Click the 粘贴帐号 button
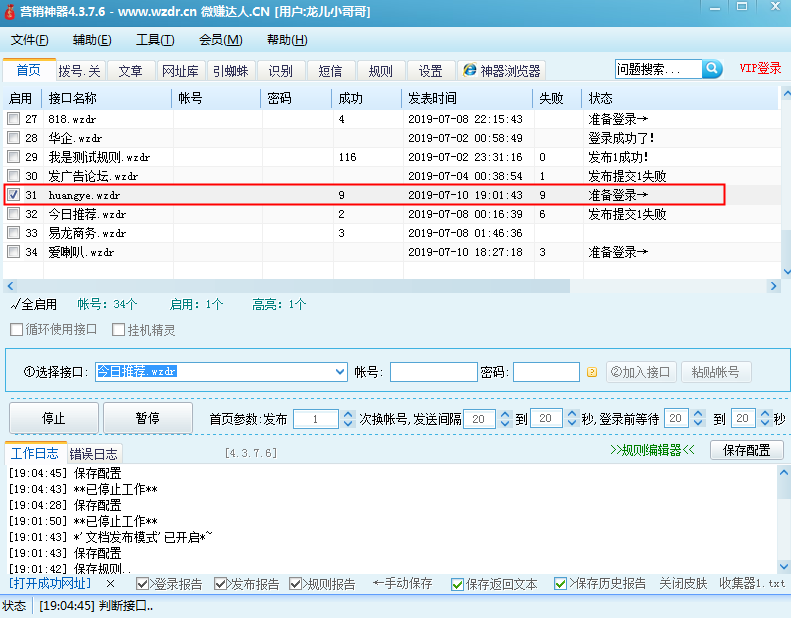This screenshot has height=618, width=791. click(716, 372)
